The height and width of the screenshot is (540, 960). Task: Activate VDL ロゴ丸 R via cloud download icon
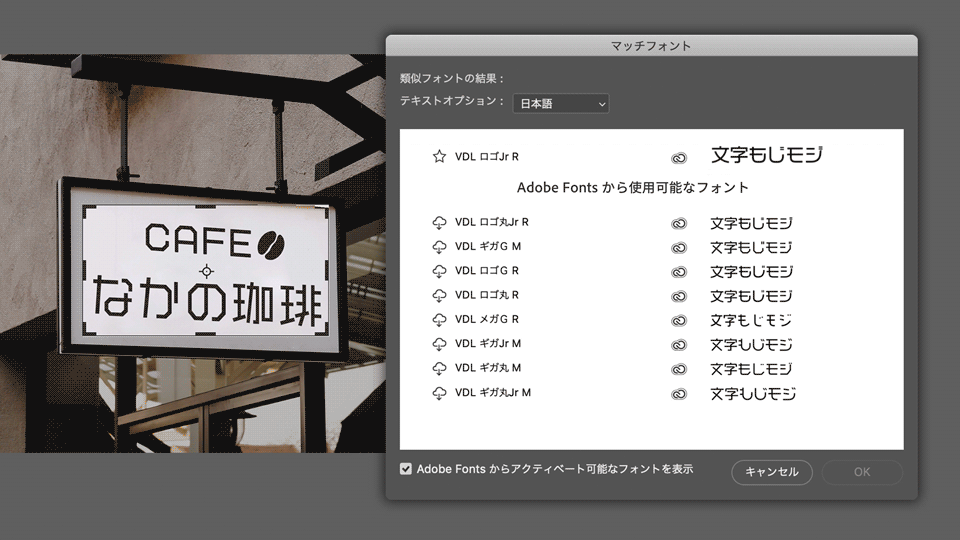pyautogui.click(x=439, y=296)
